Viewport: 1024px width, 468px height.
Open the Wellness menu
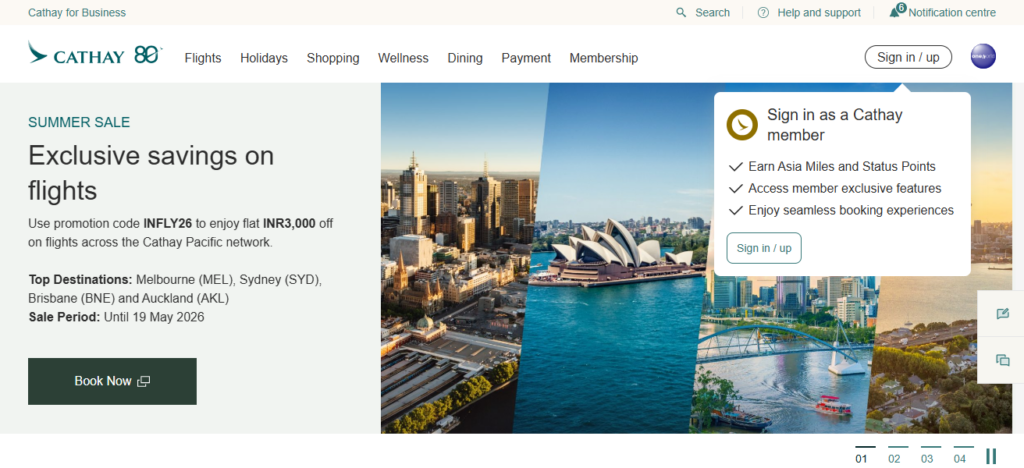coord(403,58)
